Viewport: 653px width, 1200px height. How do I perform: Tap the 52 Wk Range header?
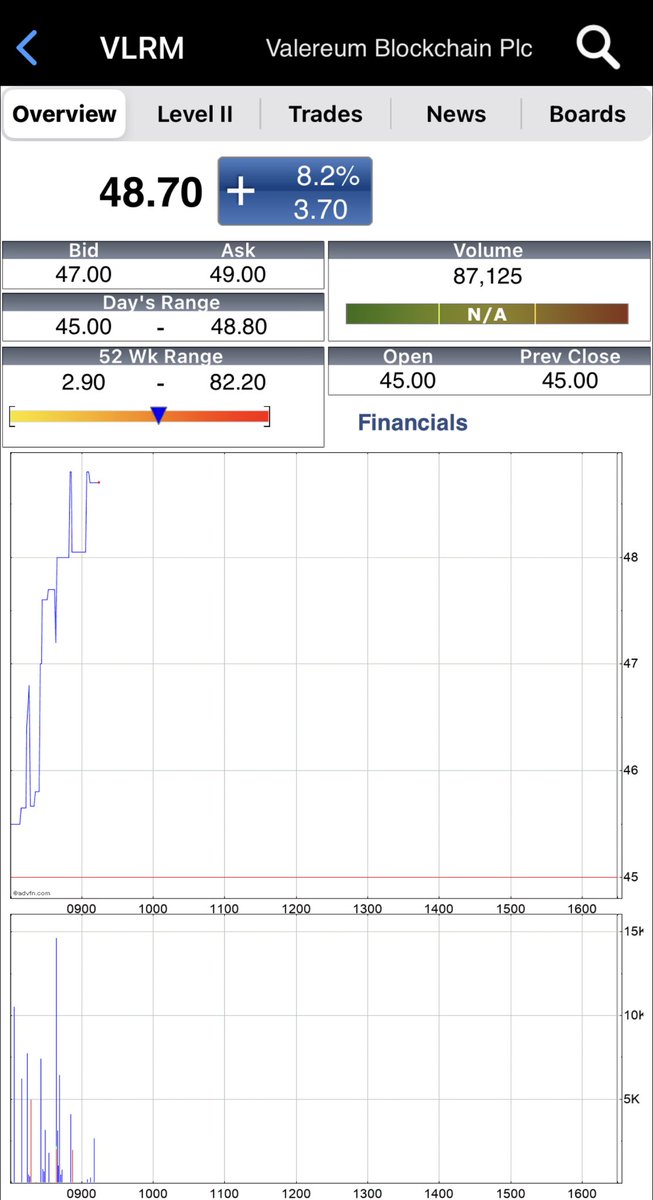[x=162, y=356]
